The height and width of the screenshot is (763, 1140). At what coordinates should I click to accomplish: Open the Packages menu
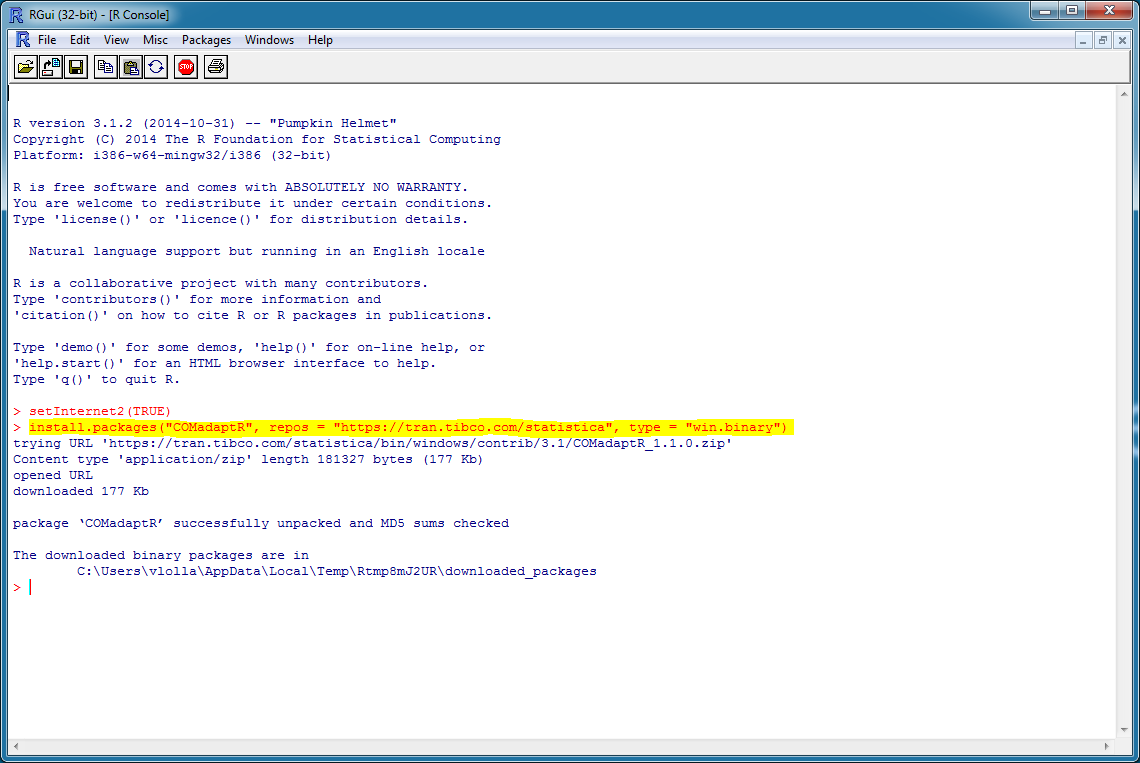coord(206,40)
